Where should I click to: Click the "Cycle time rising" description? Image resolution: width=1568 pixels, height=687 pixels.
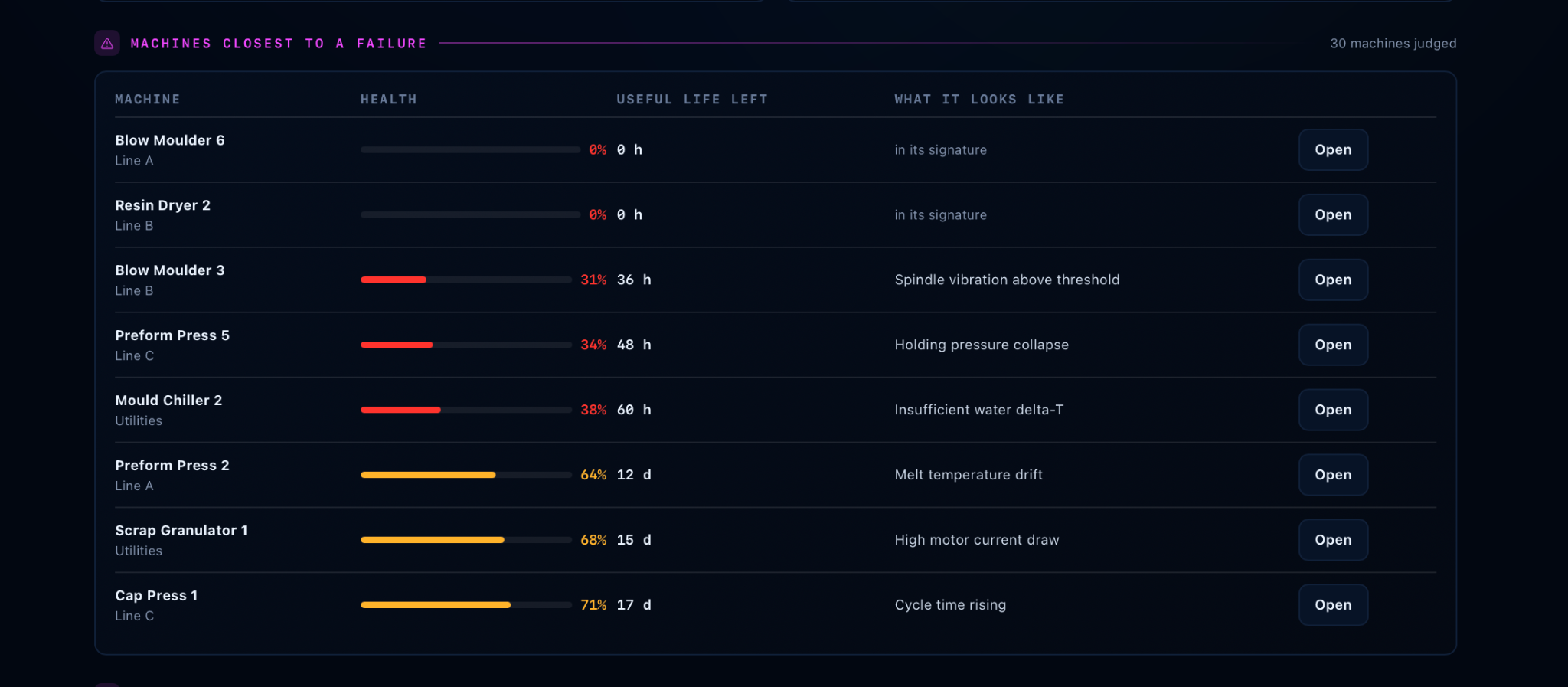pos(950,605)
